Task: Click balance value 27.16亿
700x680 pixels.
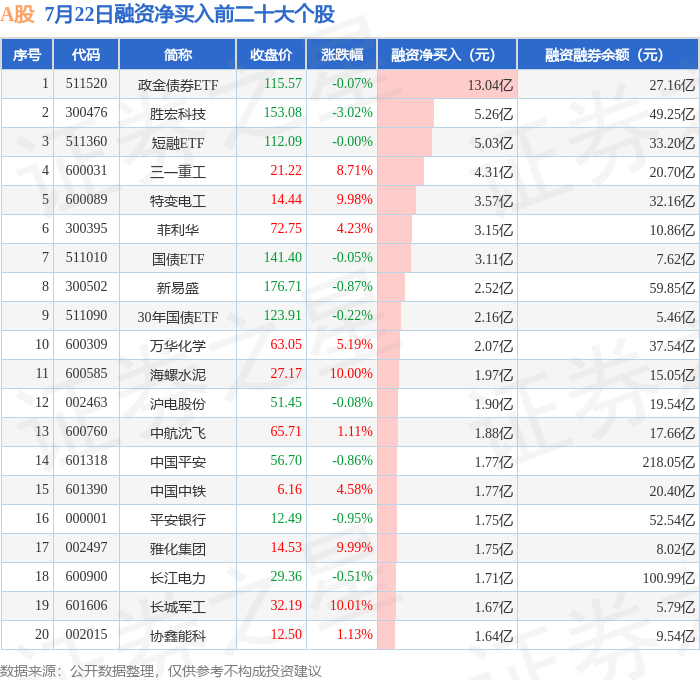Action: pos(672,85)
